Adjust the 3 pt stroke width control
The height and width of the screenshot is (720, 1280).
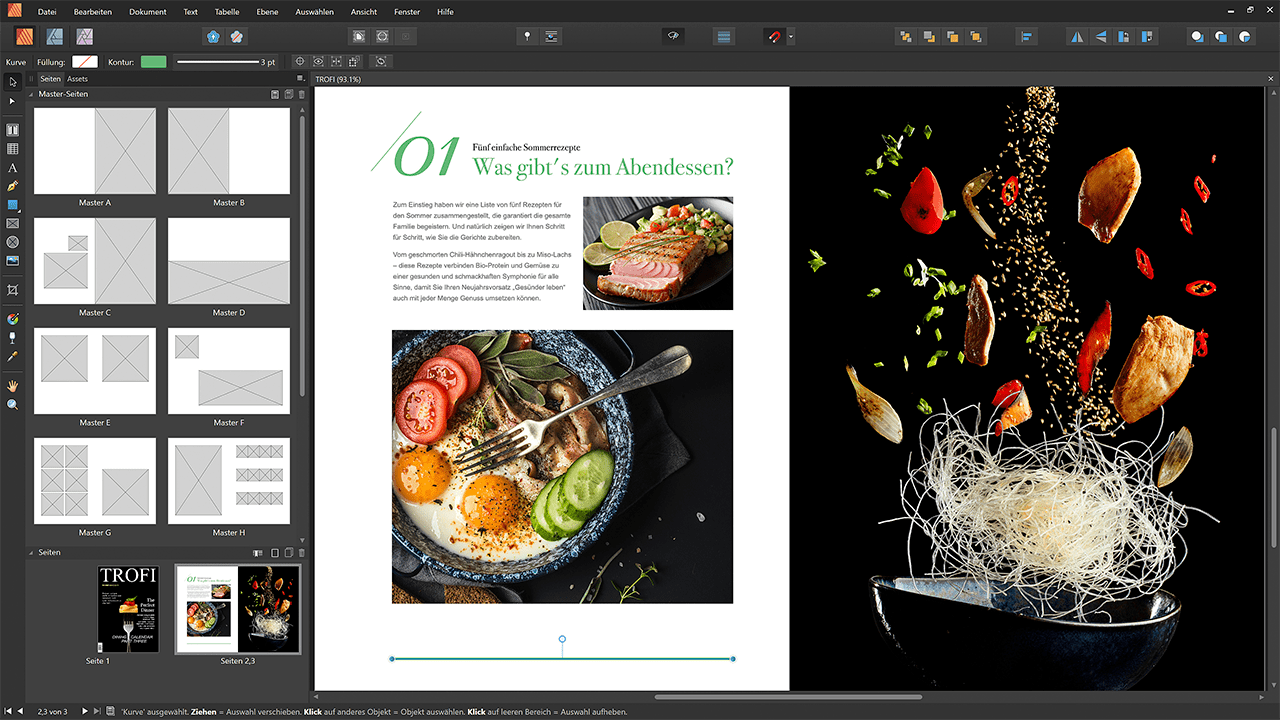(226, 62)
